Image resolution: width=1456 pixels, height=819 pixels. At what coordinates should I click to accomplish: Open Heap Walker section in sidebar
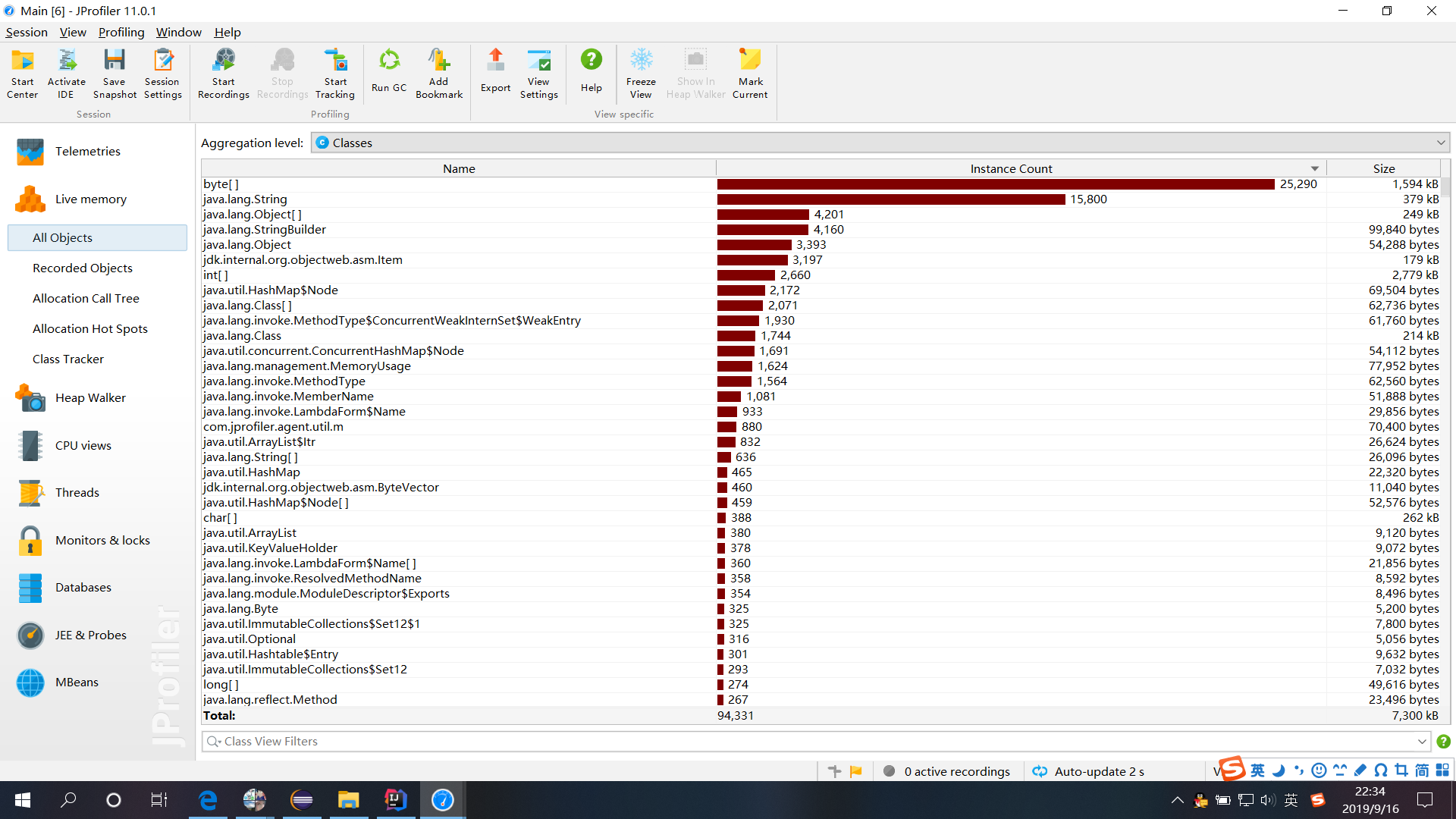point(90,398)
